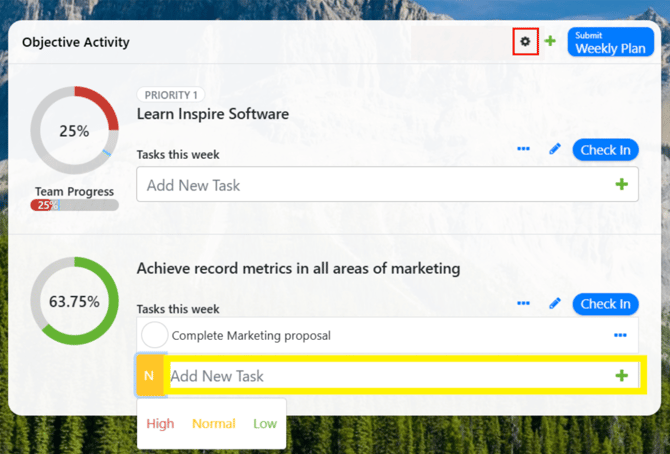Click the PRIORITY 1 badge
Screen dimensions: 670x454
click(170, 95)
